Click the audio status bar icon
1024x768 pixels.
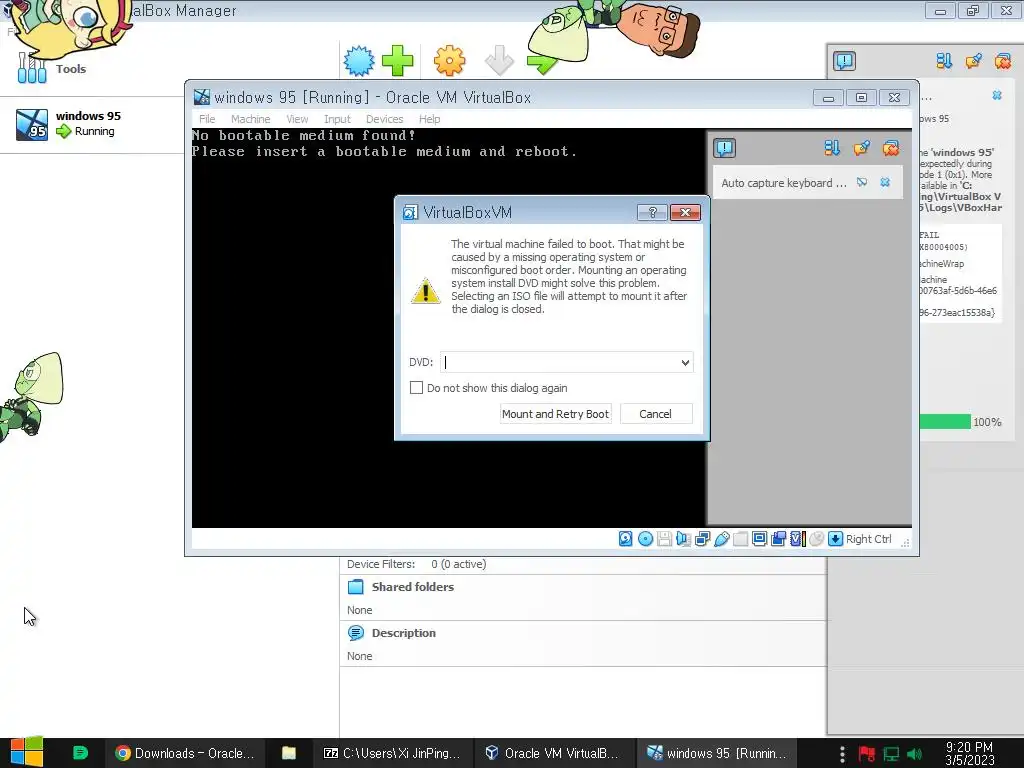(x=683, y=539)
